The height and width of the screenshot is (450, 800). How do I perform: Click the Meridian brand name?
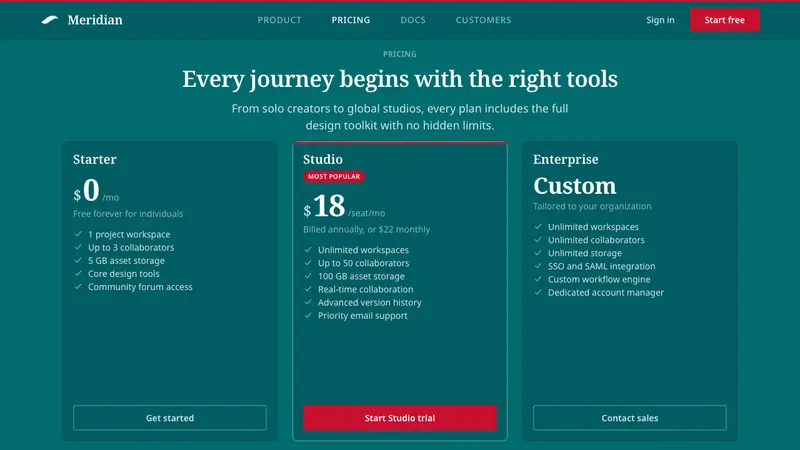[95, 20]
